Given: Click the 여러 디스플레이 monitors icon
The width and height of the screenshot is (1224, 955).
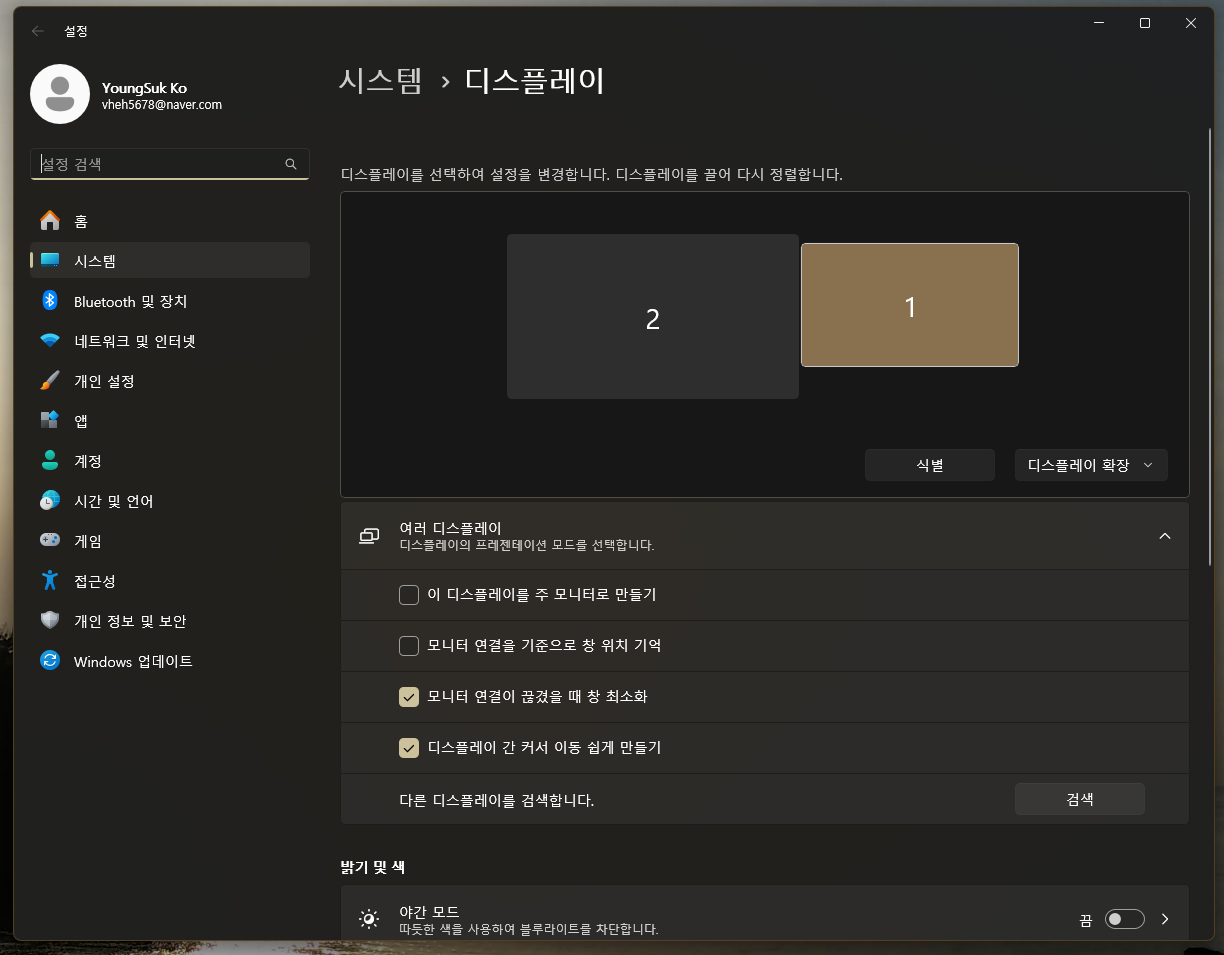Looking at the screenshot, I should tap(369, 536).
